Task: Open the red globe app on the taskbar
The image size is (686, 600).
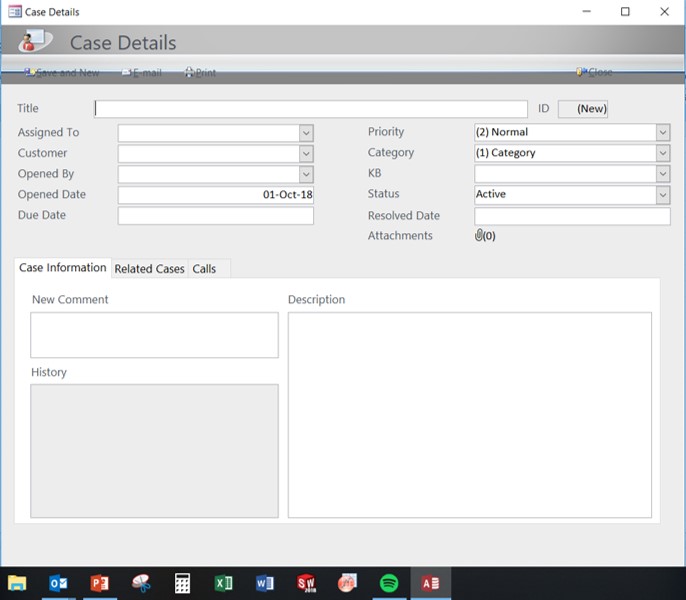Action: point(347,583)
